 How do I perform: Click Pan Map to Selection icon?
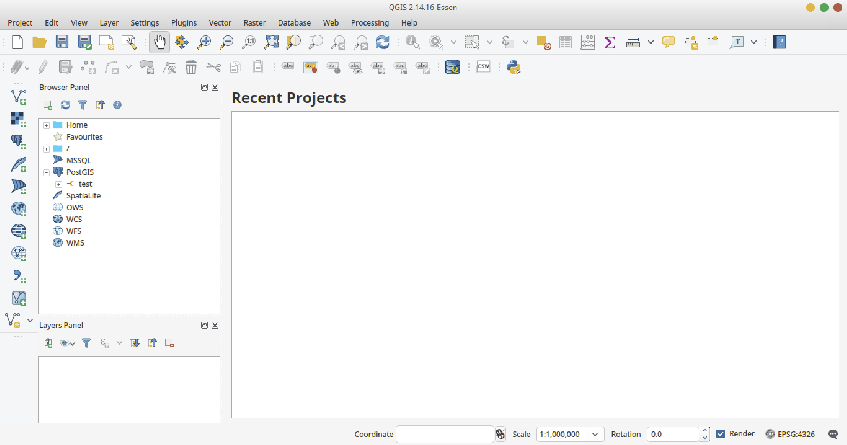182,42
